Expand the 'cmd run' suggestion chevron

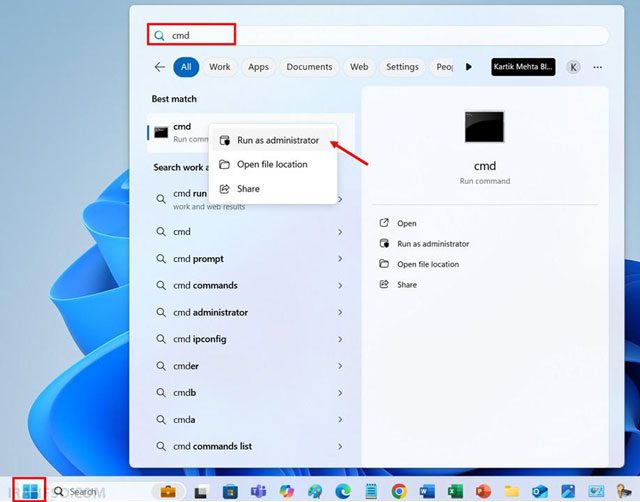tap(340, 200)
